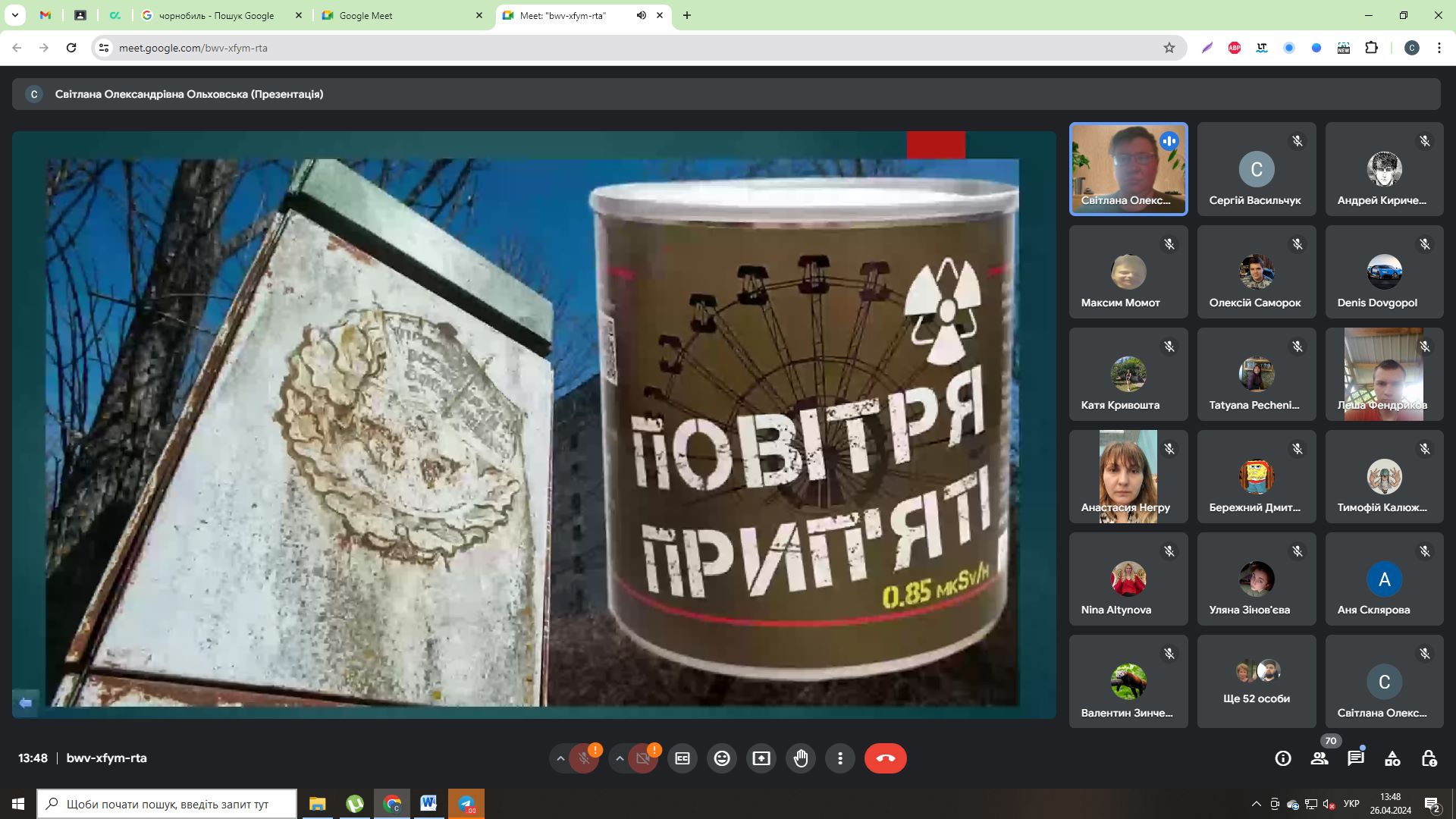Open the Chrome tab search dropdown
The image size is (1456, 819).
tap(15, 15)
